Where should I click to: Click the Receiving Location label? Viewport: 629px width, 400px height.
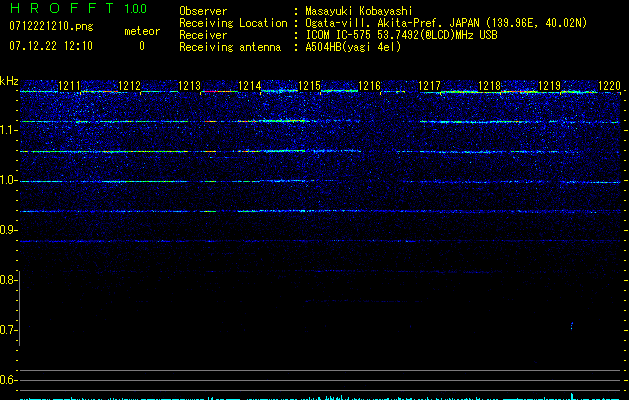click(x=233, y=23)
